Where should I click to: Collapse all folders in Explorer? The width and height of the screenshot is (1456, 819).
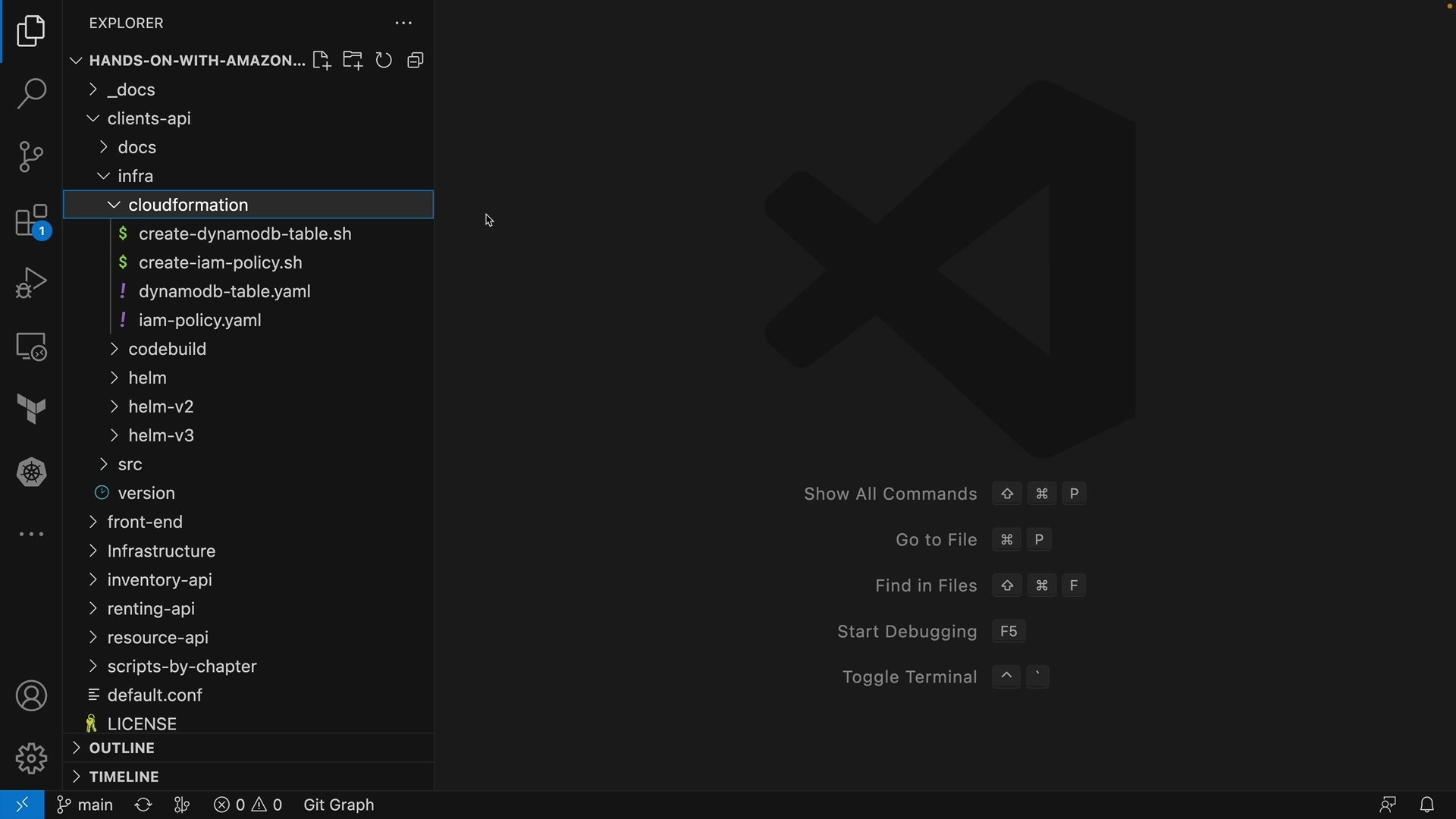click(416, 61)
